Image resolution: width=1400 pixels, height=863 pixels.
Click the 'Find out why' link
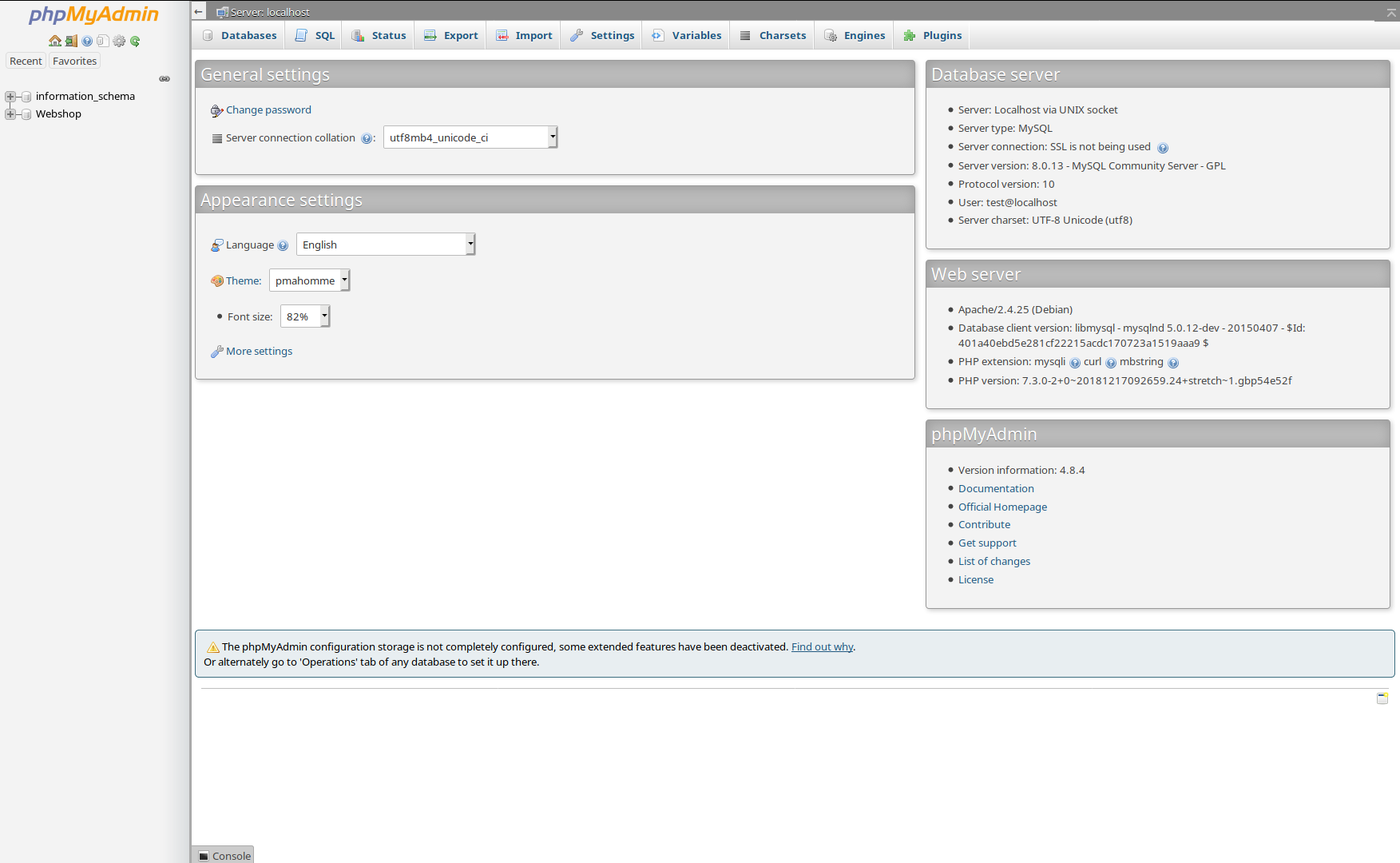[822, 647]
